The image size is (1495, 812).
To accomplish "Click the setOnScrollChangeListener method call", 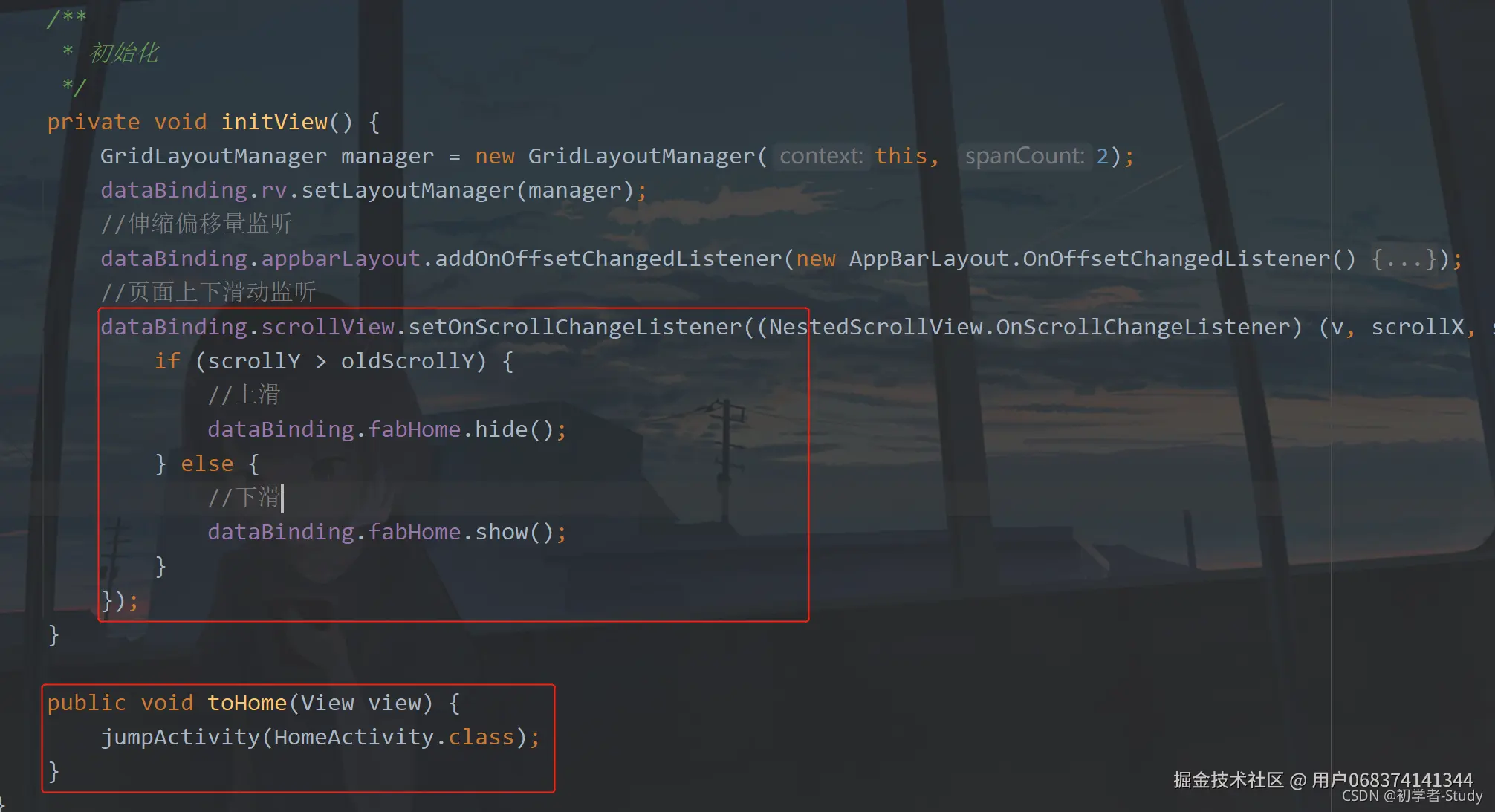I will pos(575,328).
